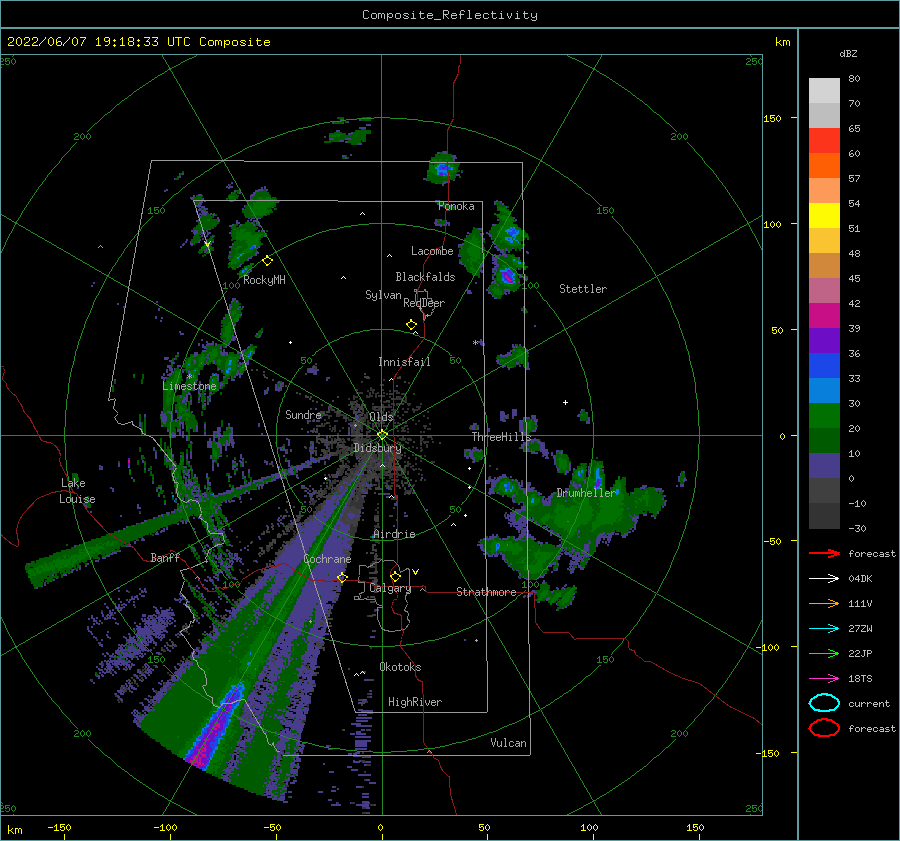Image resolution: width=900 pixels, height=841 pixels.
Task: Click the yellow V marker northeast of Calgary
Action: [x=416, y=572]
